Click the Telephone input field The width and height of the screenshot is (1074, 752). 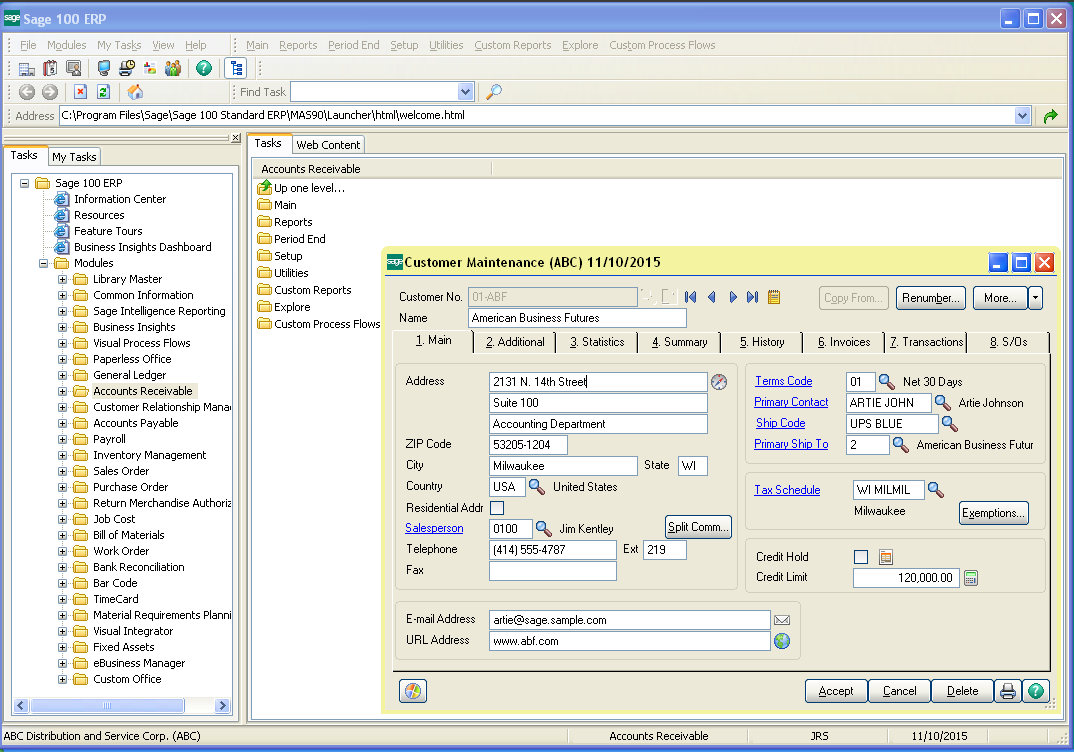click(x=553, y=550)
